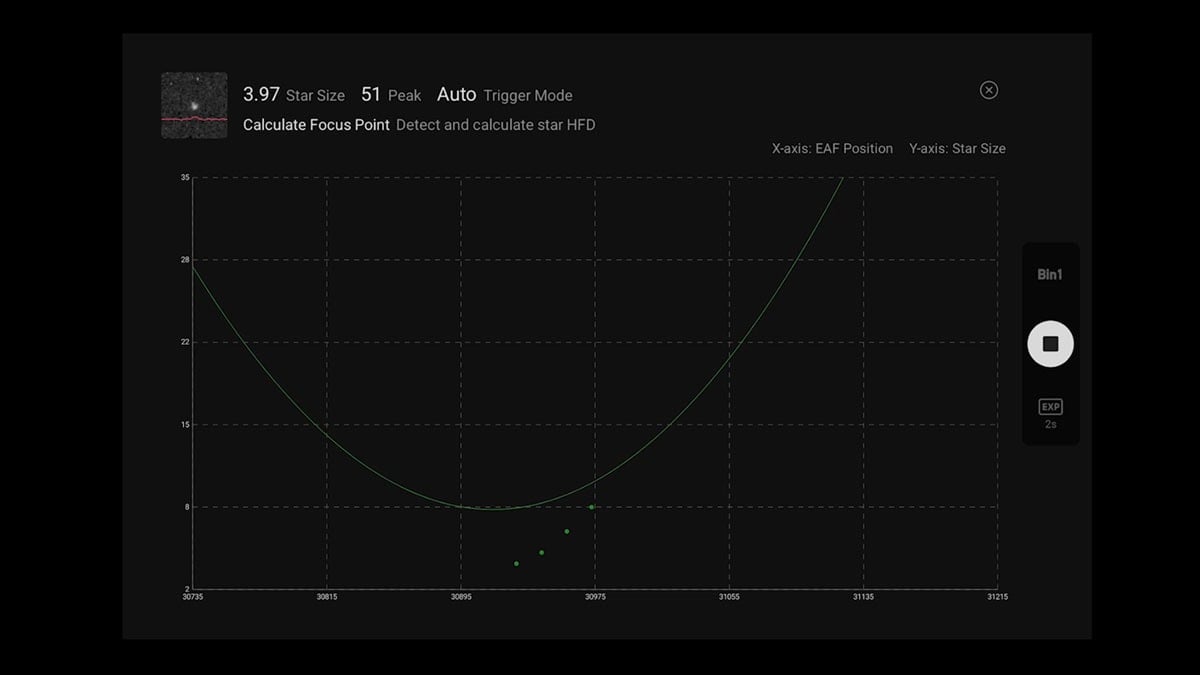The image size is (1200, 675).
Task: Click the close icon on the focus window
Action: tap(989, 90)
